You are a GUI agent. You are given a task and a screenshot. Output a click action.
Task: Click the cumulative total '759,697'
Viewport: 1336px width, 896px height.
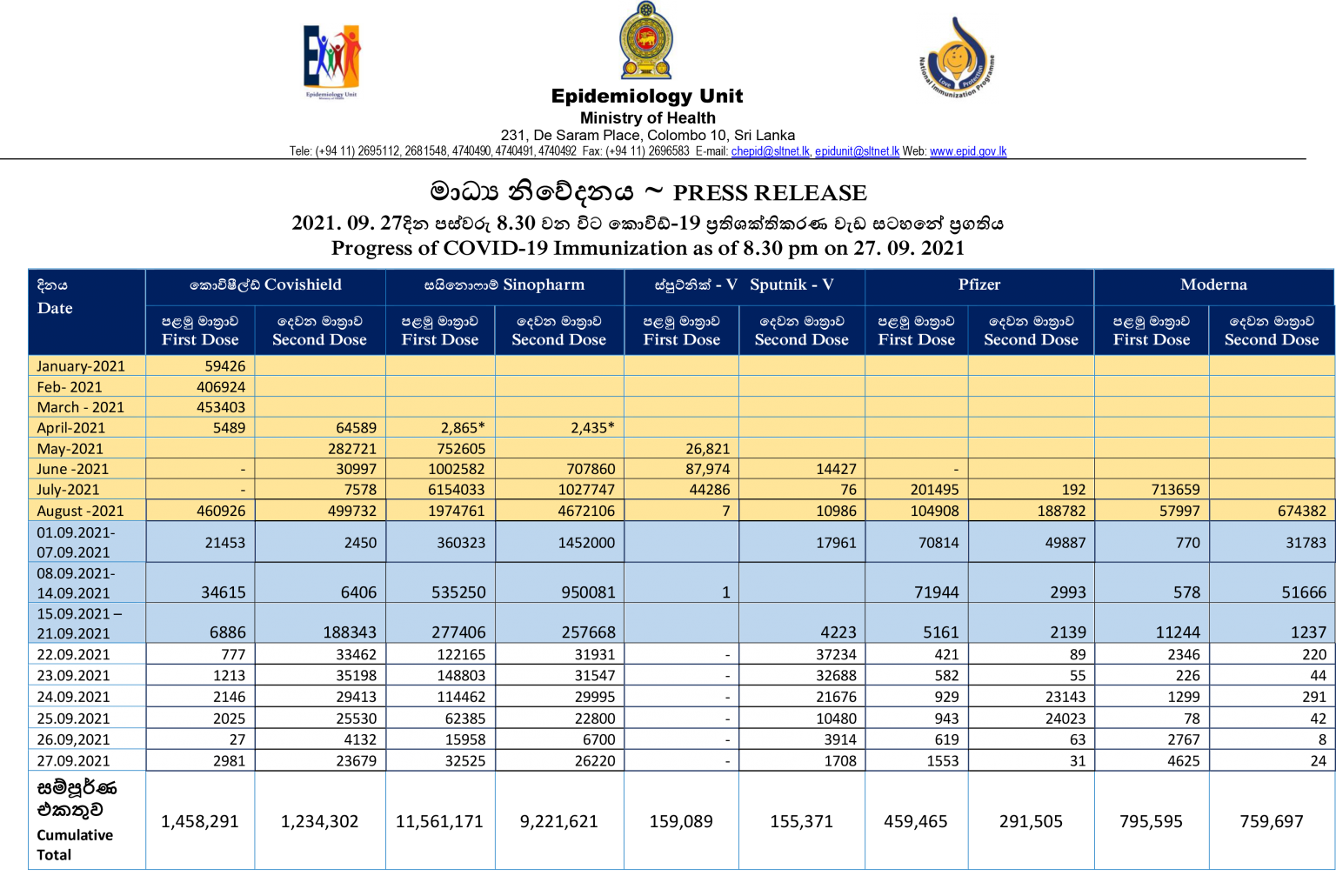[x=1272, y=821]
